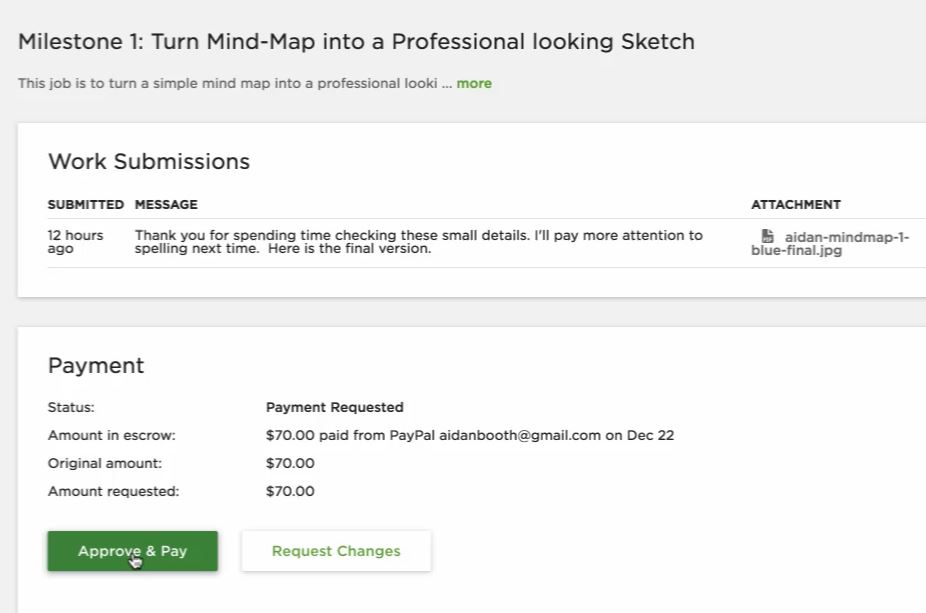The height and width of the screenshot is (613, 926).
Task: Click the MESSAGE column header
Action: click(x=166, y=204)
